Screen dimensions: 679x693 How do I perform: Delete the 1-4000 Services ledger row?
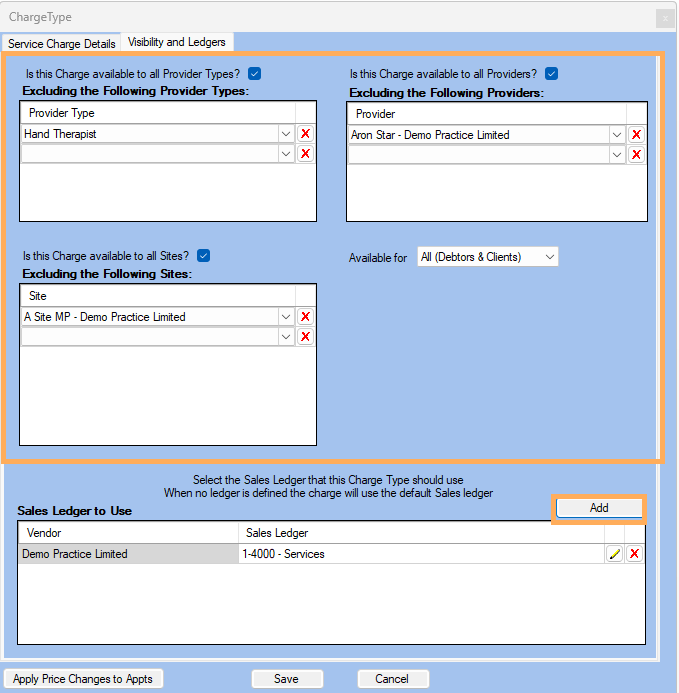[634, 554]
